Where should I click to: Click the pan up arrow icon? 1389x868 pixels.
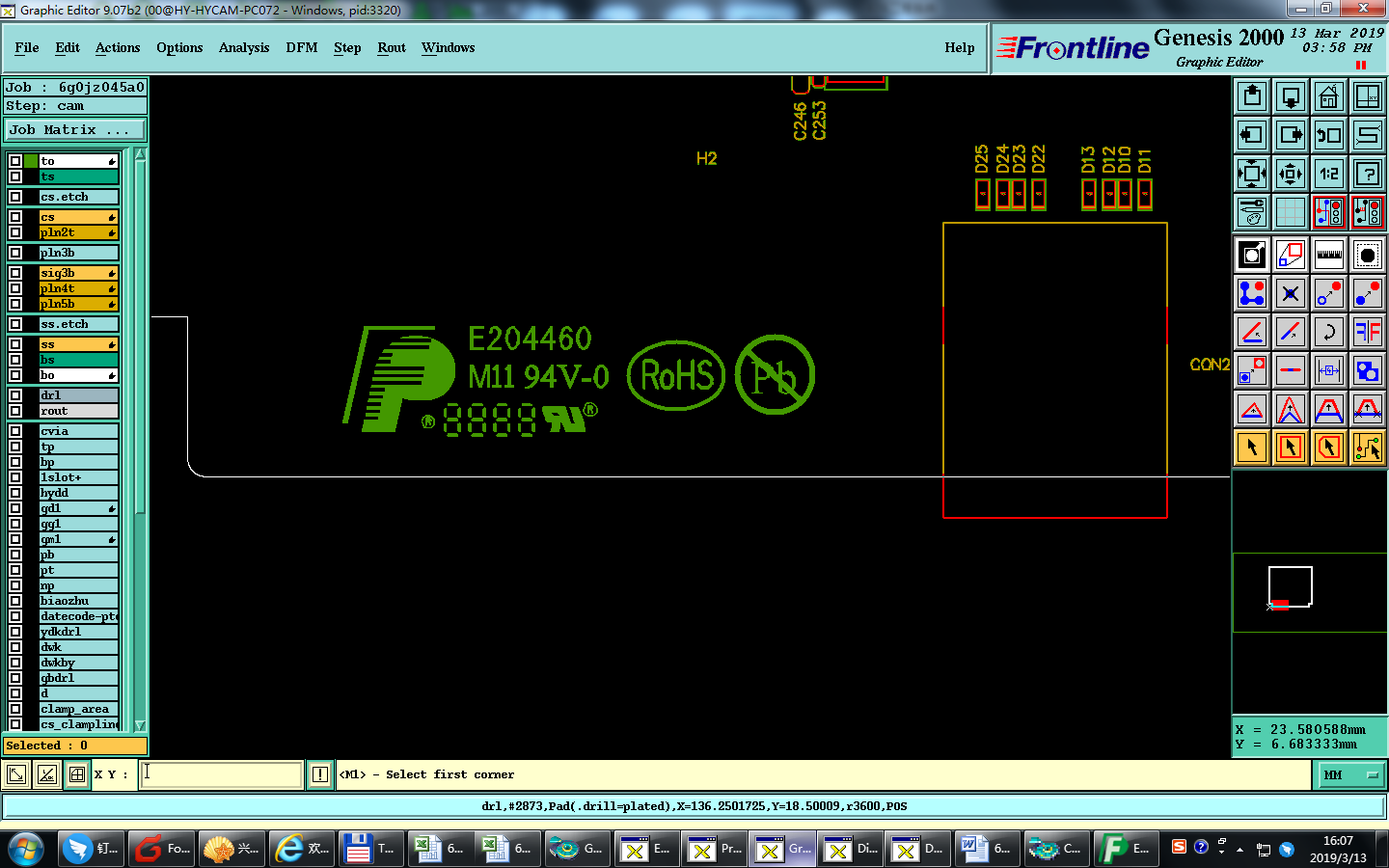click(1252, 95)
